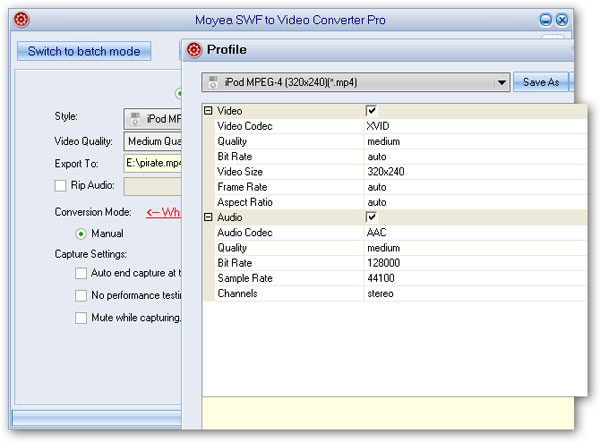Click the Moyea logo icon in main title bar
600x442 pixels.
(21, 20)
